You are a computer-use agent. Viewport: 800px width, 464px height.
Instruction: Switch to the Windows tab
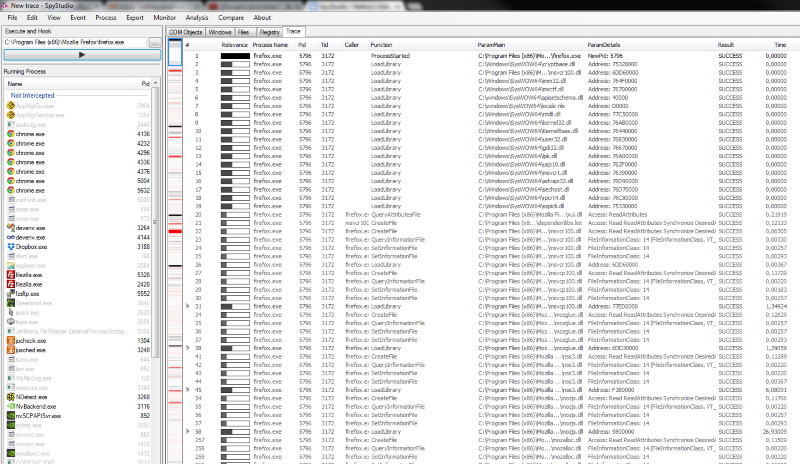[220, 32]
